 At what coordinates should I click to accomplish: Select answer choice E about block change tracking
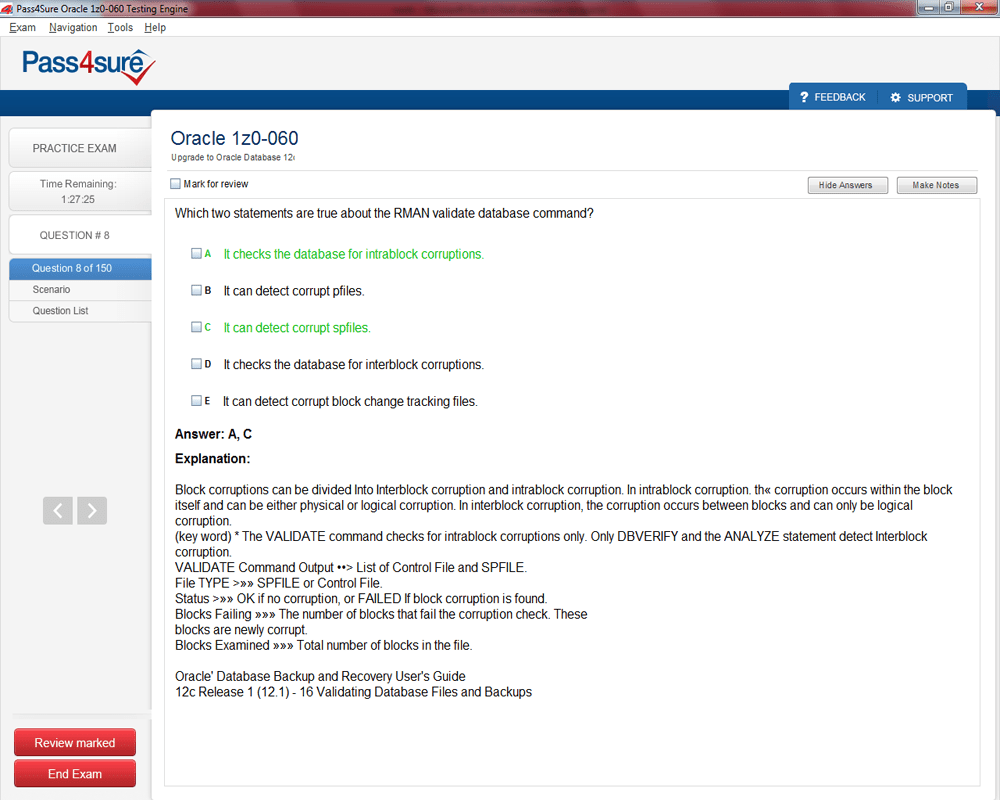tap(197, 399)
